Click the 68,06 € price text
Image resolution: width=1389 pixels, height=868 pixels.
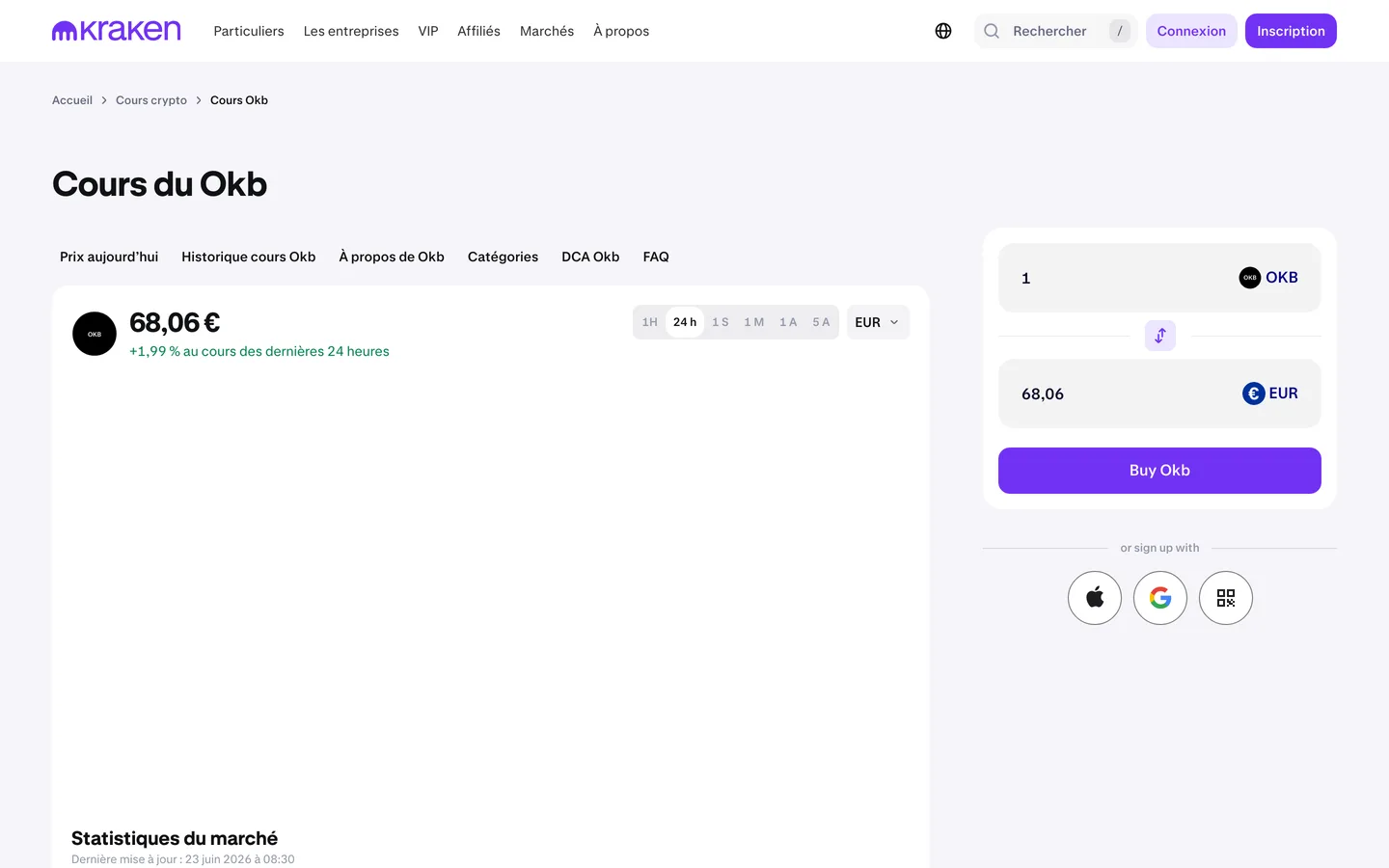[175, 322]
